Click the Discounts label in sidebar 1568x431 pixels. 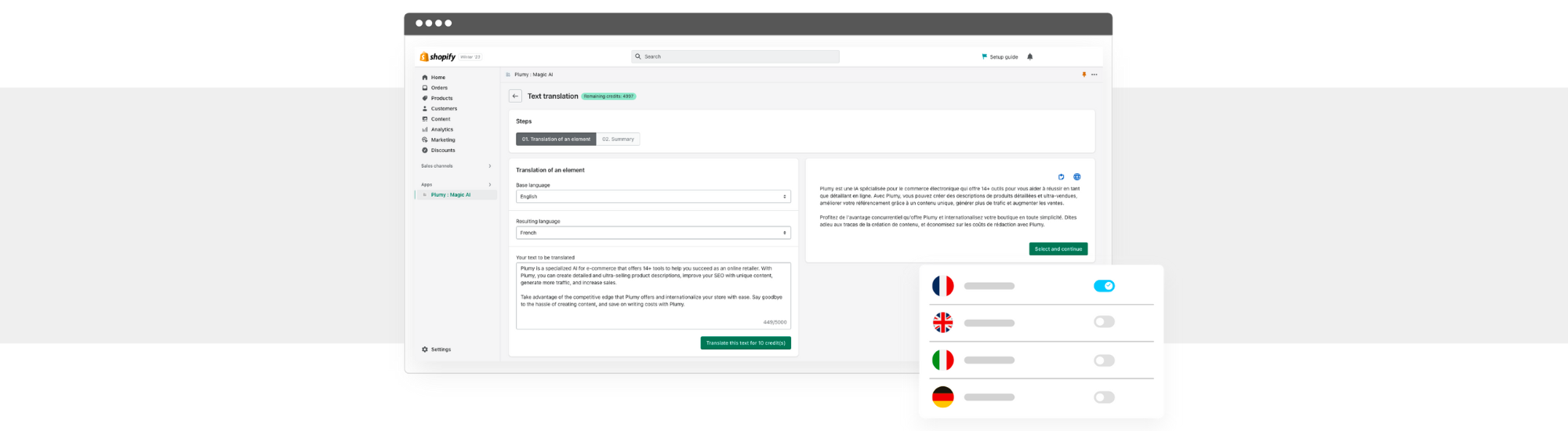443,150
